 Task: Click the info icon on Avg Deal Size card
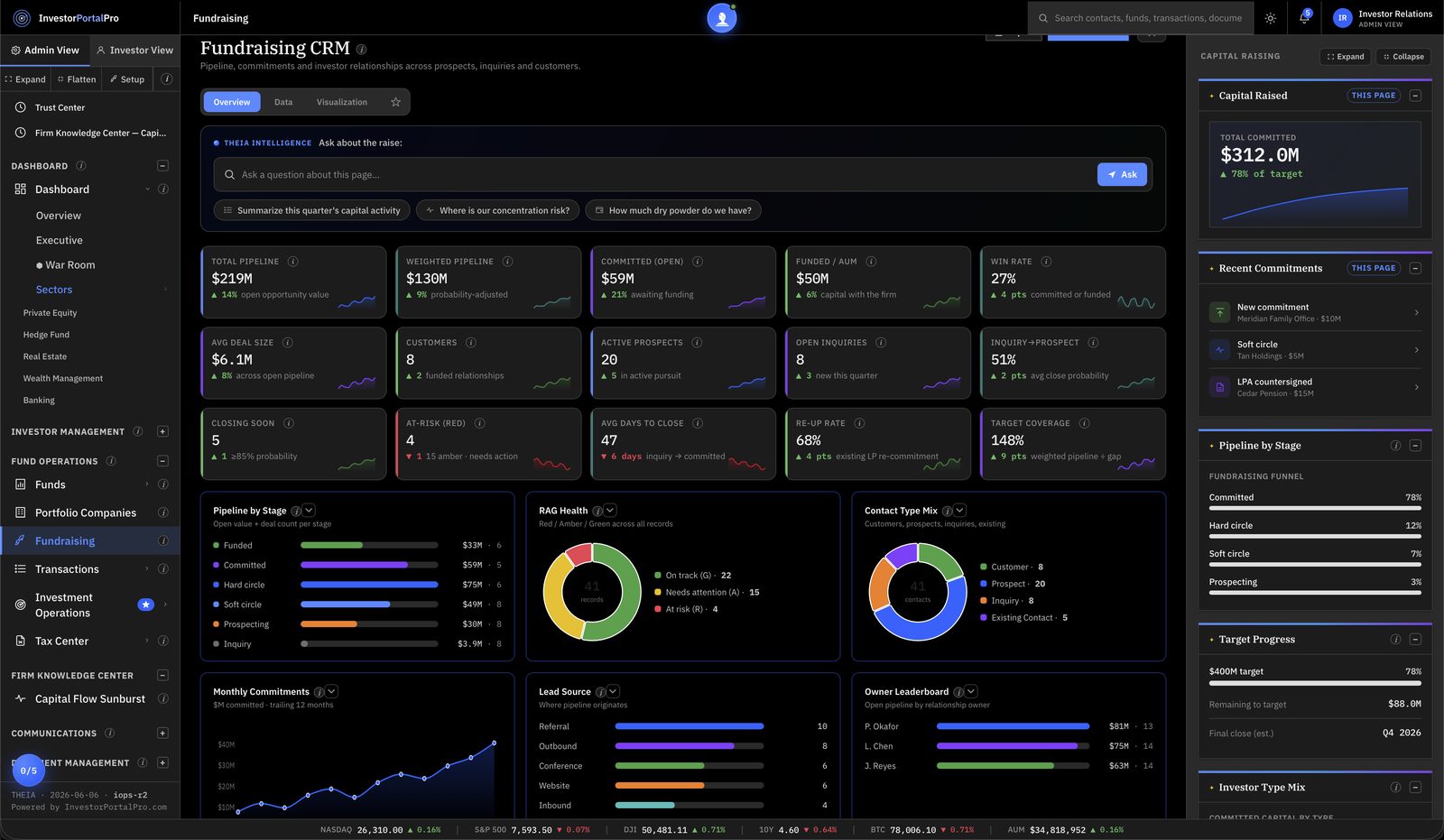pyautogui.click(x=287, y=343)
